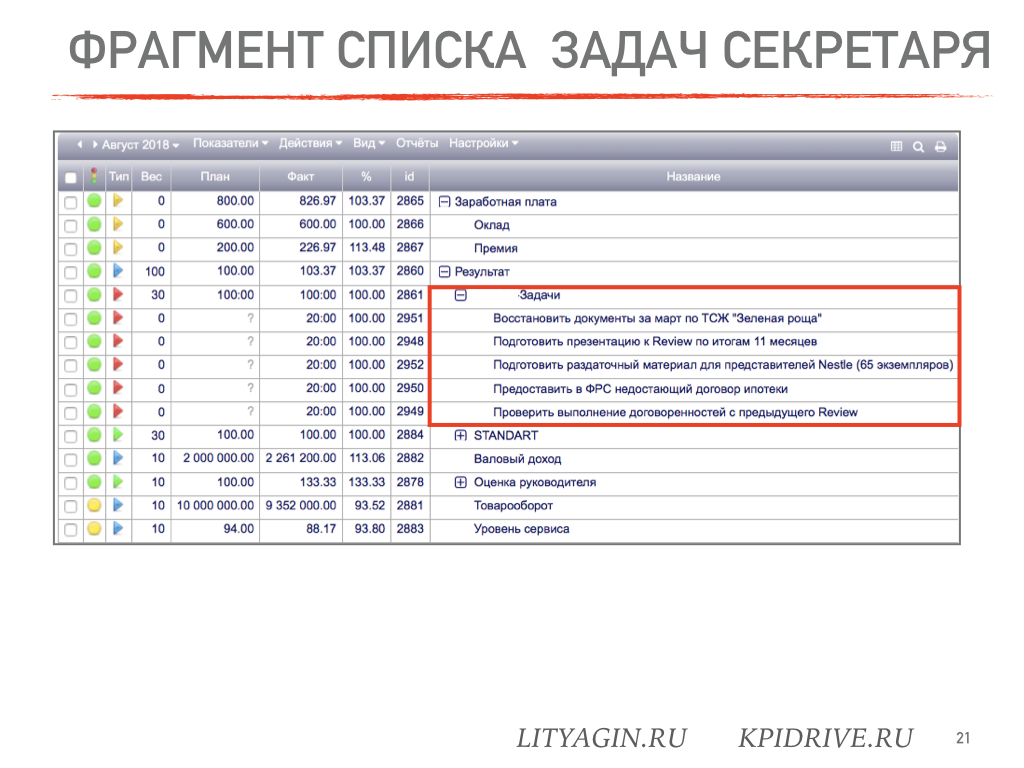Expand the Оценка руководителя group
This screenshot has height=768, width=1024.
(460, 483)
